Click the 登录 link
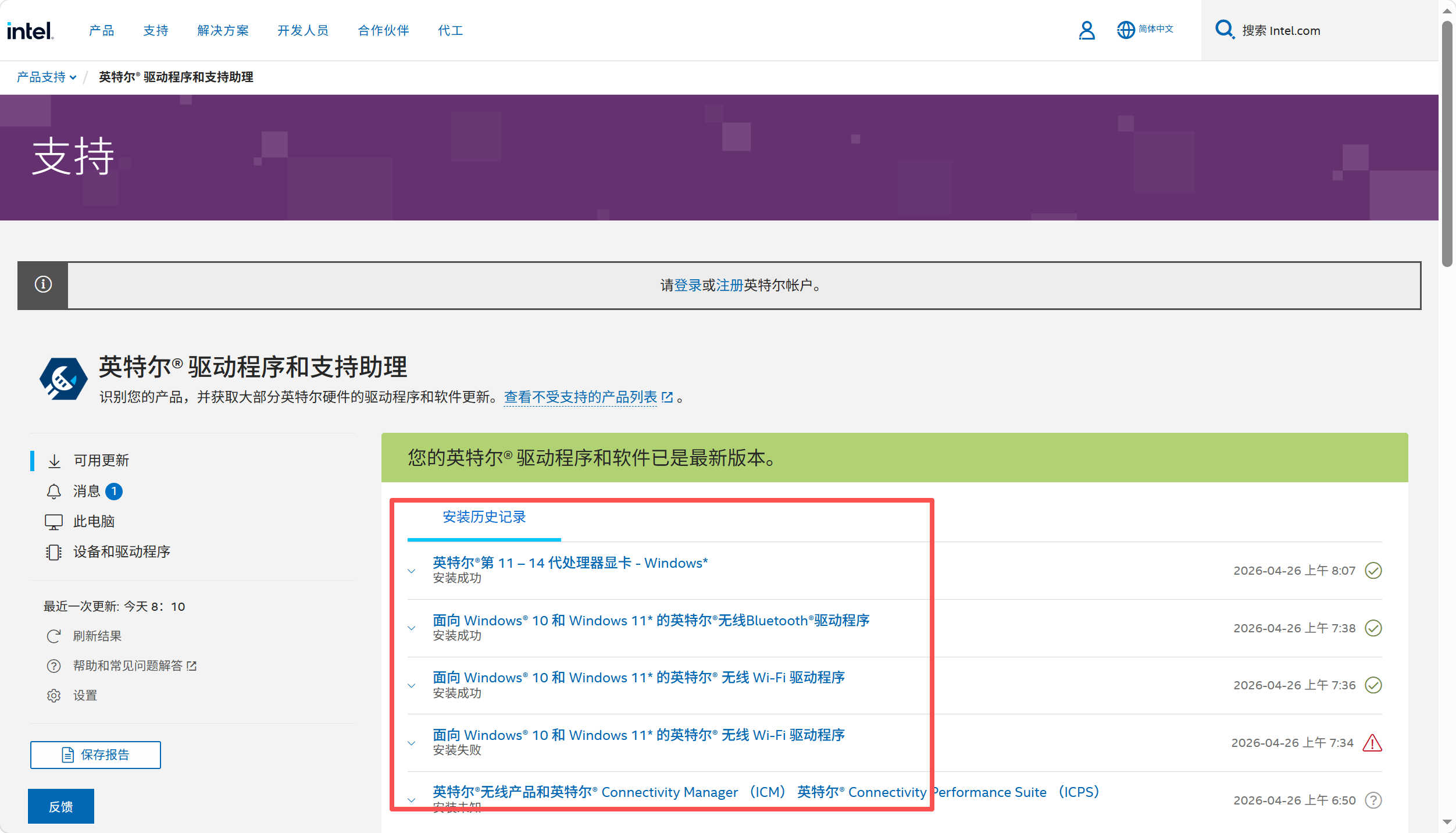The height and width of the screenshot is (833, 1456). [x=688, y=285]
